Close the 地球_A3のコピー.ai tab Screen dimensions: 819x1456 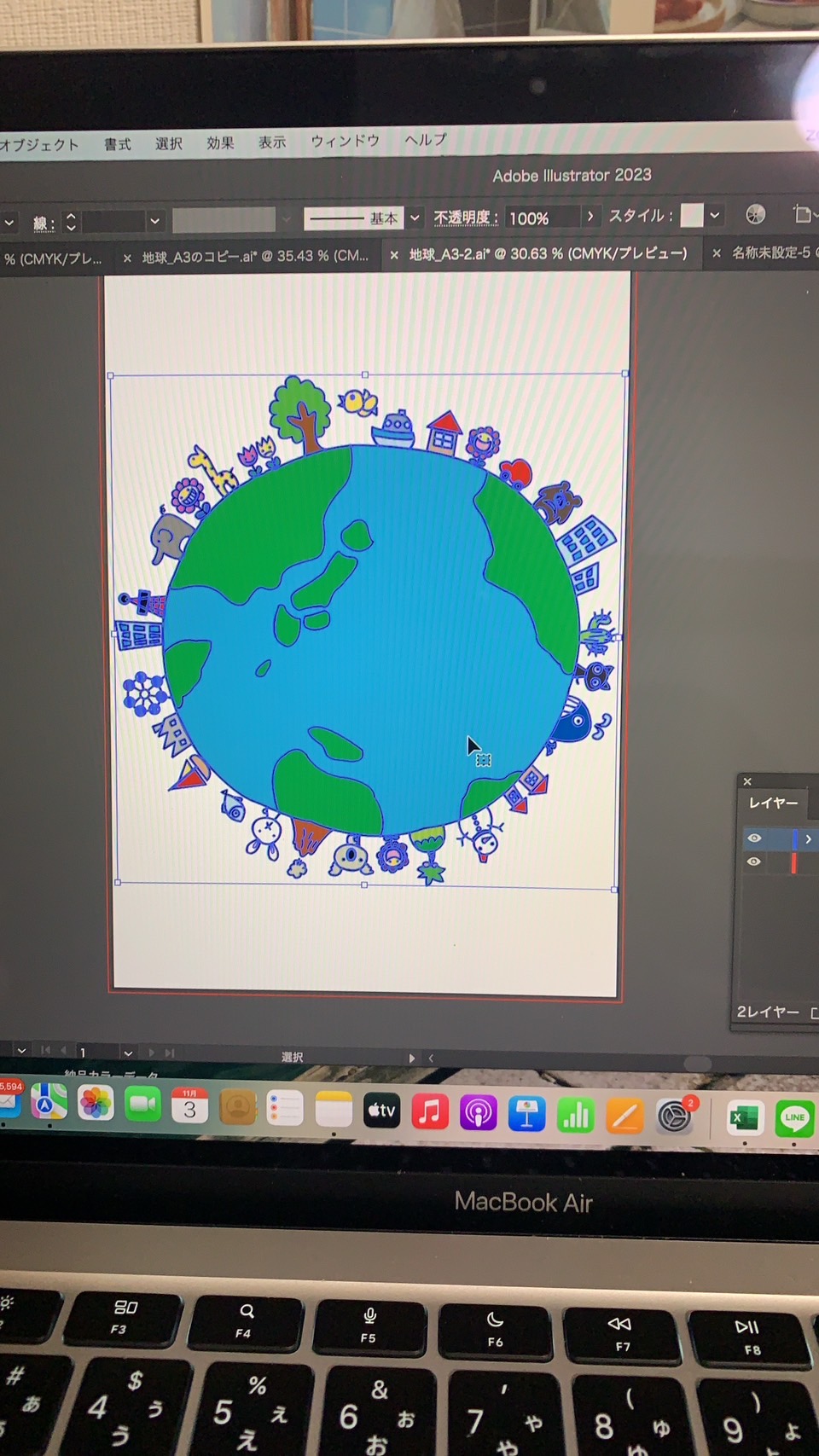(x=127, y=258)
